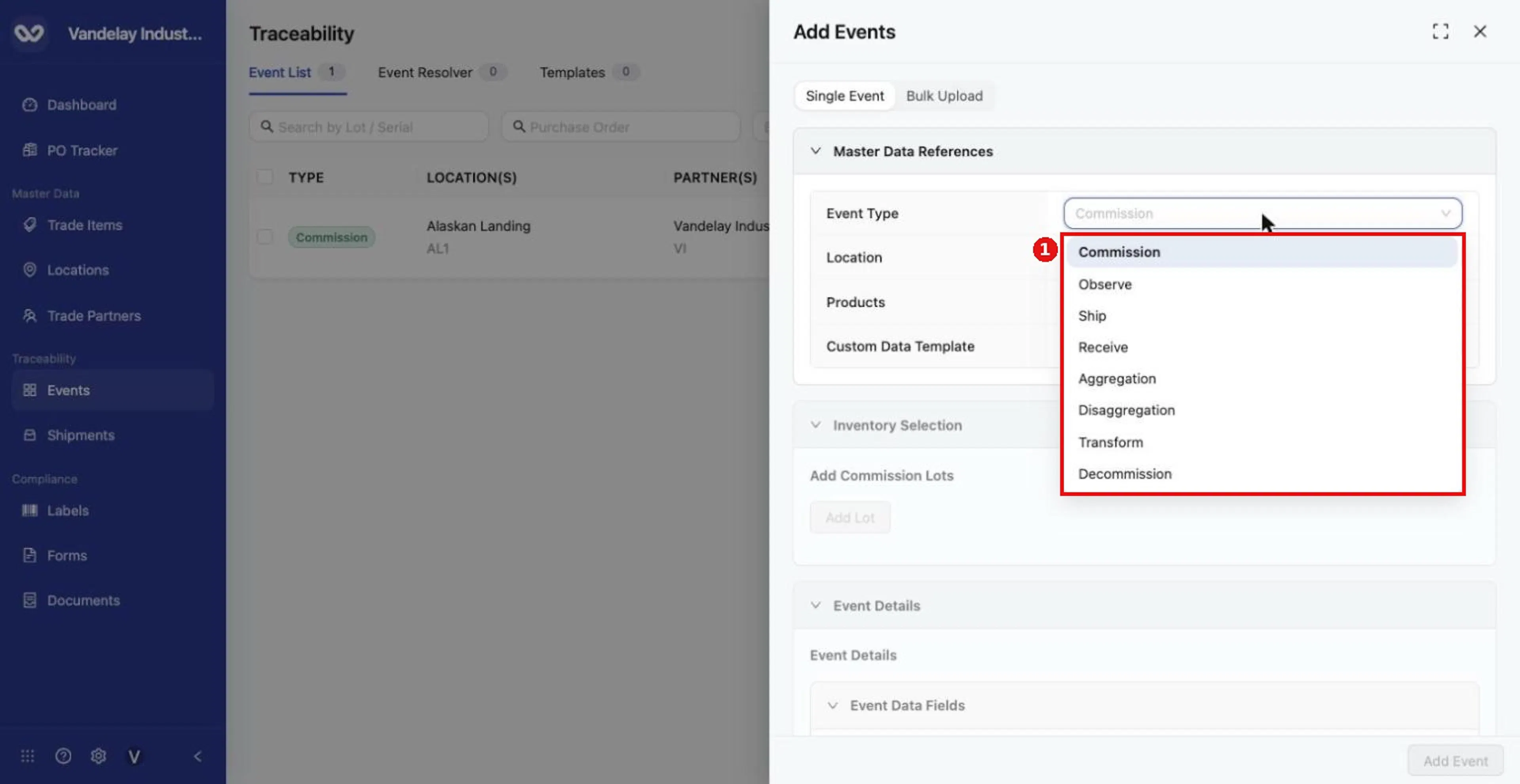Click the user avatar V icon
Viewport: 1520px width, 784px height.
[134, 756]
